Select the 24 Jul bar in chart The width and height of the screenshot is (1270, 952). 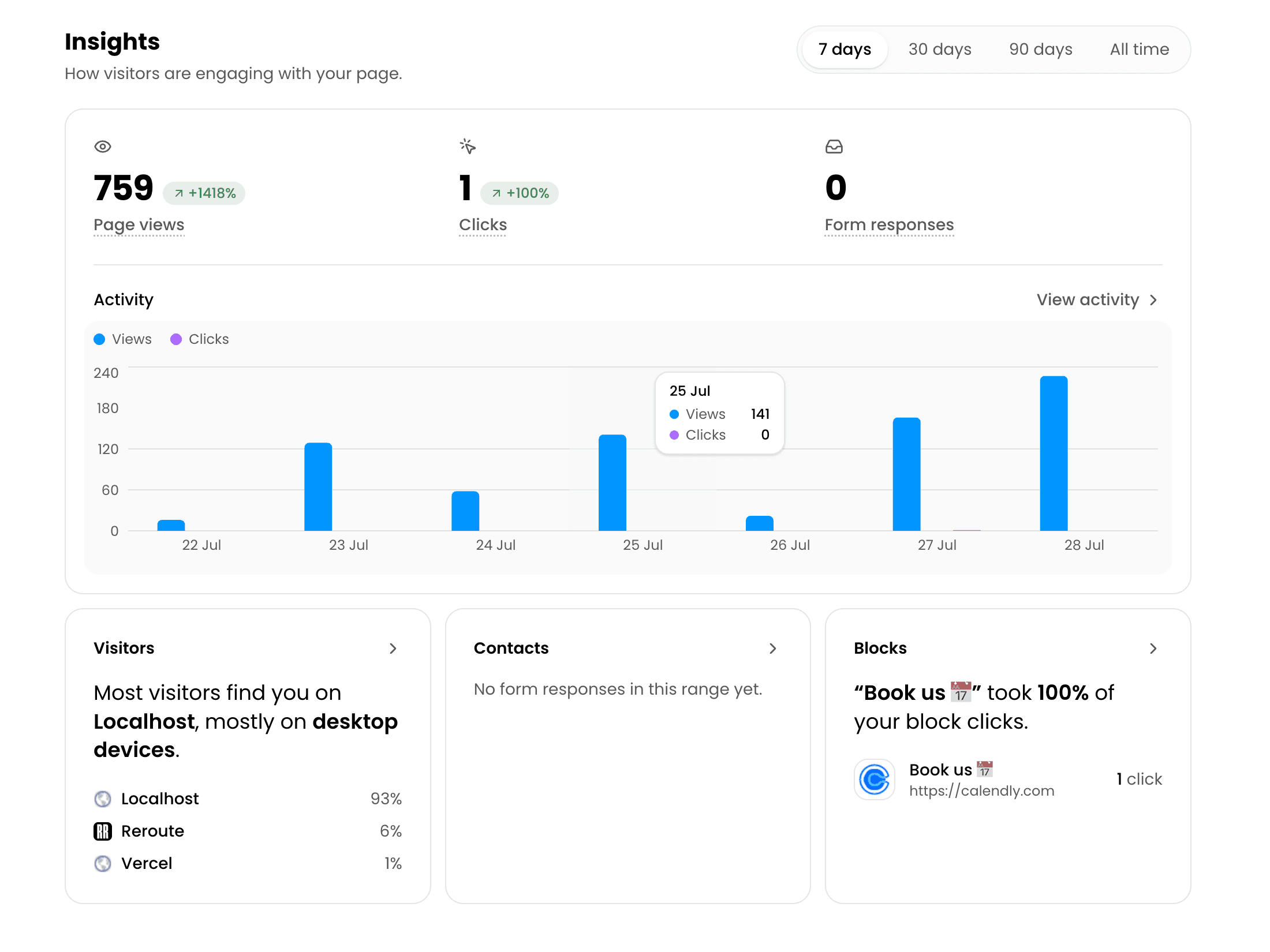pyautogui.click(x=465, y=511)
